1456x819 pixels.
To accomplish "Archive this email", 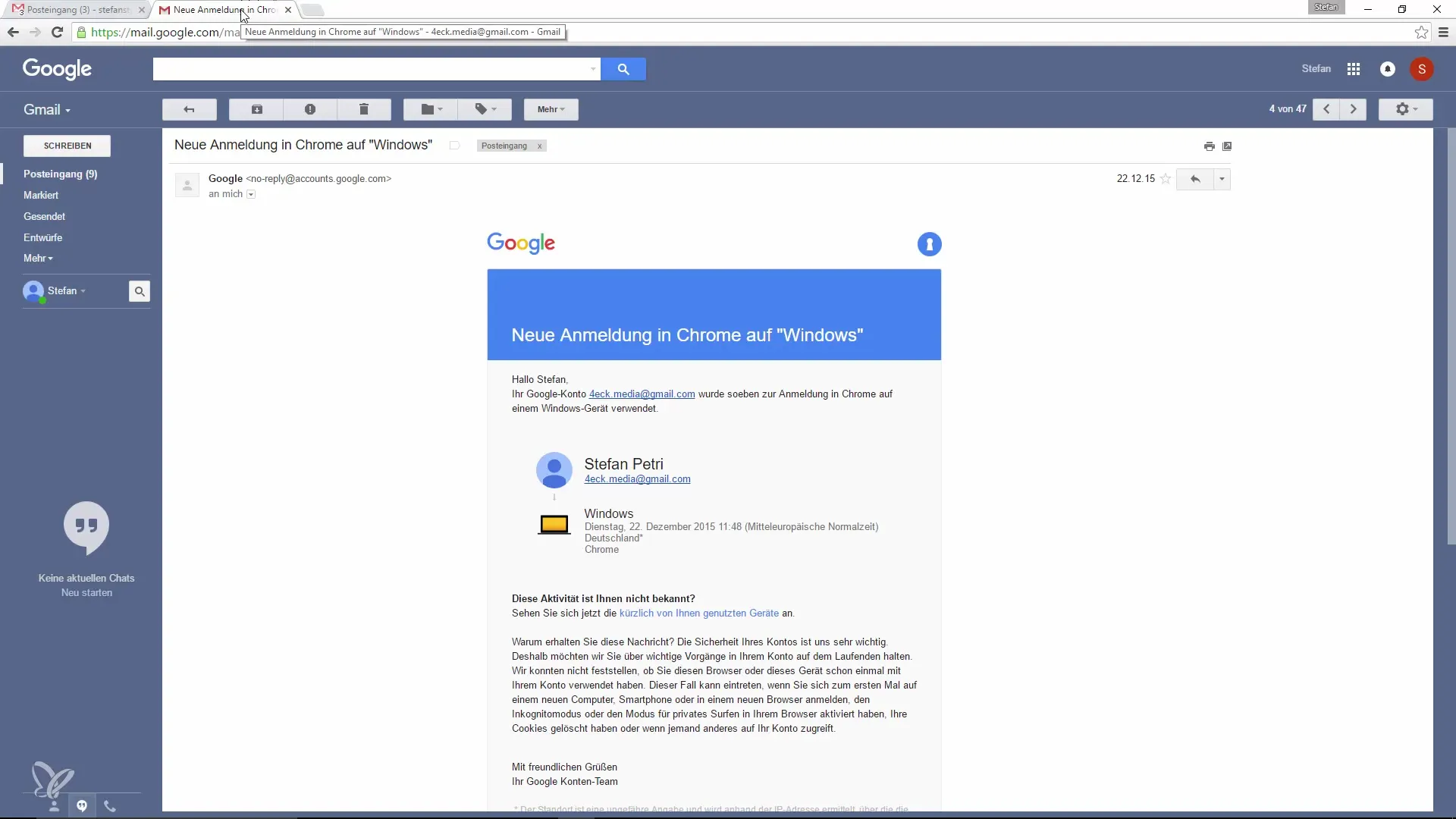I will pyautogui.click(x=256, y=110).
